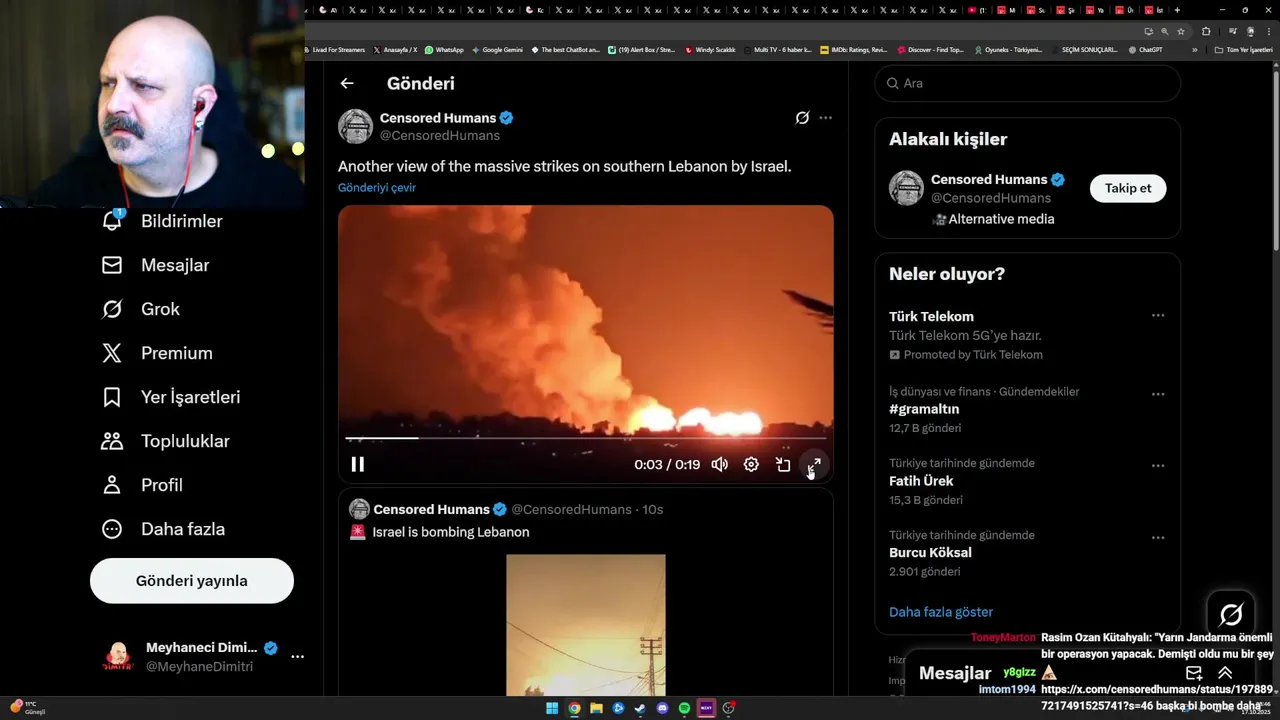Open Grok from the left sidebar
1280x720 pixels.
140,309
